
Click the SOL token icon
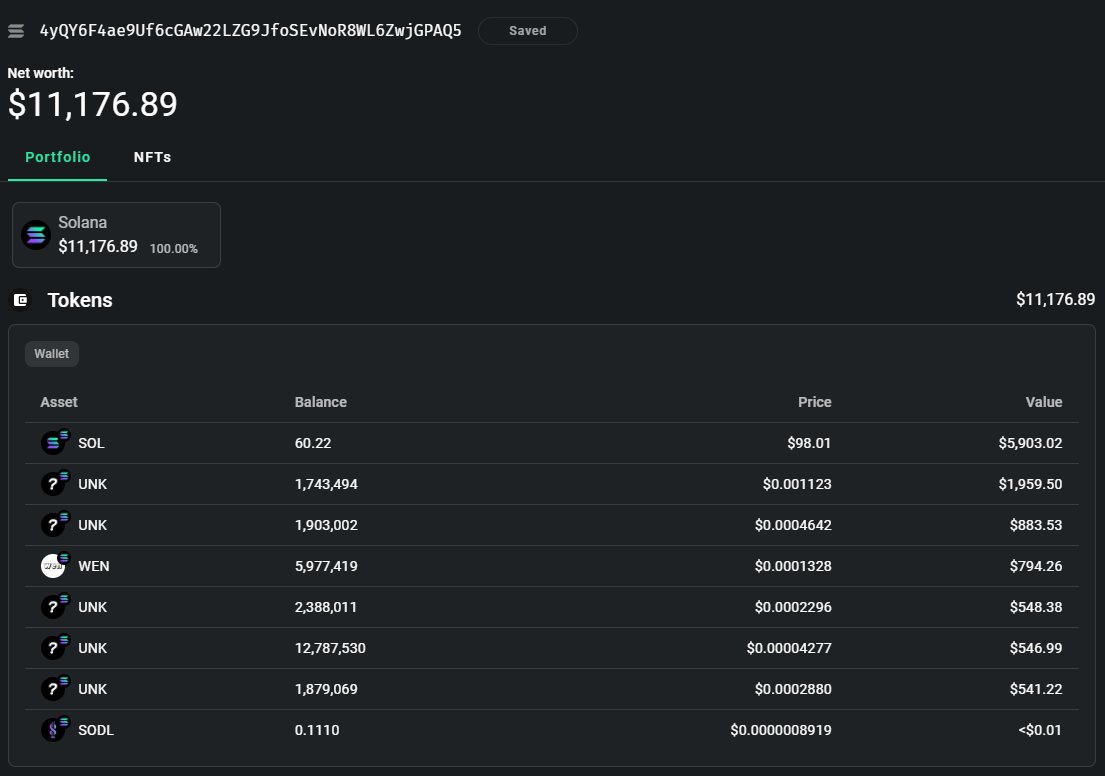pyautogui.click(x=54, y=442)
